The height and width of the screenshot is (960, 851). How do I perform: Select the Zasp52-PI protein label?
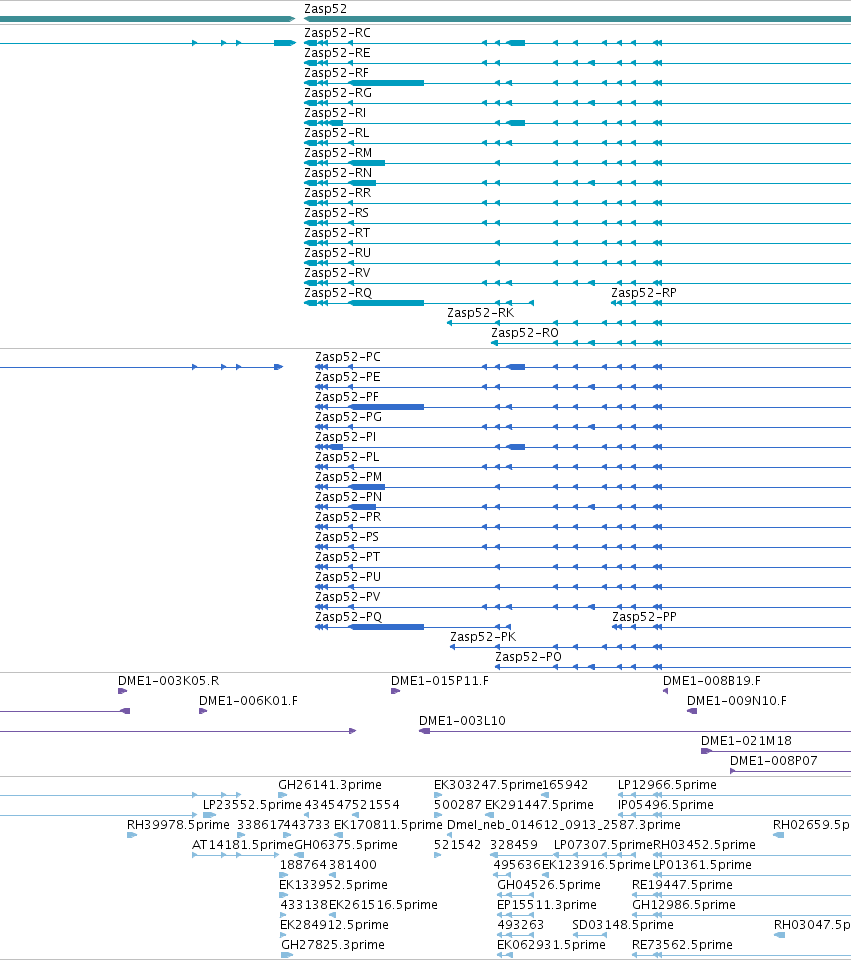pos(346,437)
